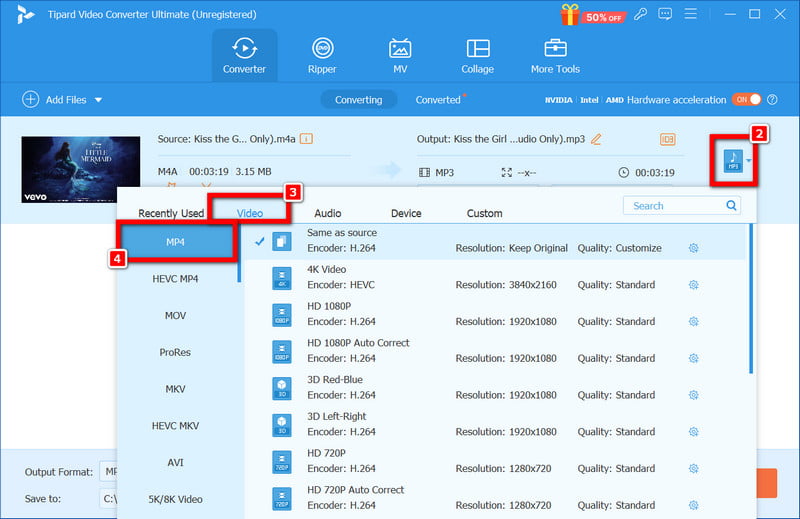Select MOV format category

176,315
